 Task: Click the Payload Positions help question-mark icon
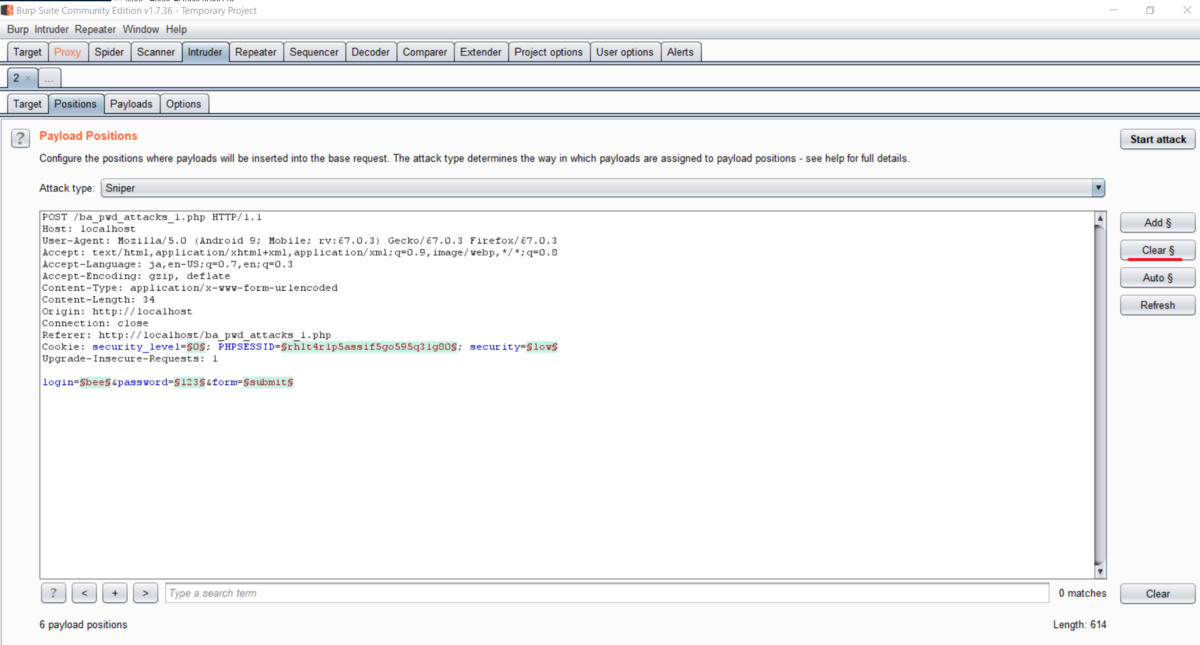(x=20, y=139)
